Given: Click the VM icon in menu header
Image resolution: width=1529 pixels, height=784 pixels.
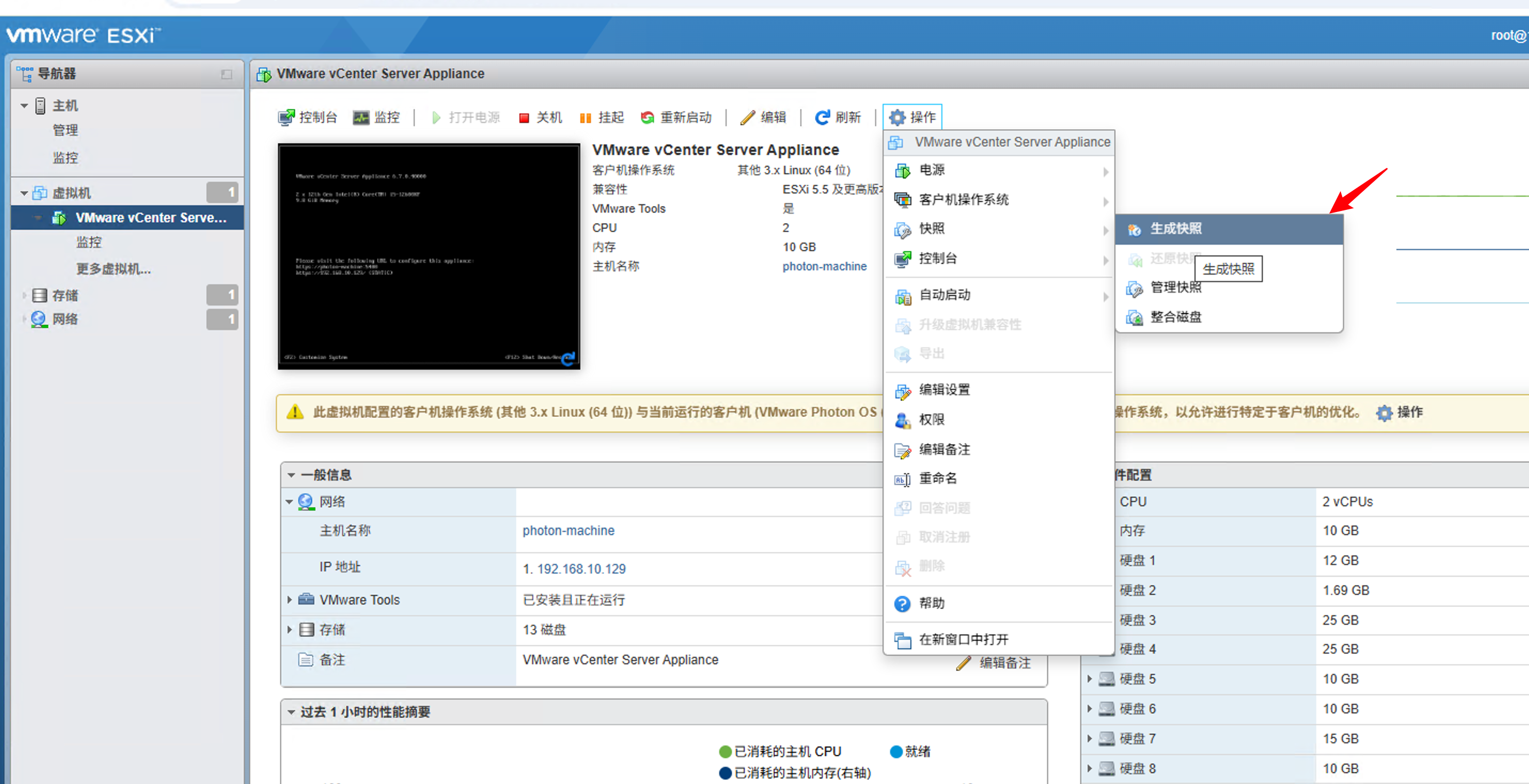Looking at the screenshot, I should point(896,143).
